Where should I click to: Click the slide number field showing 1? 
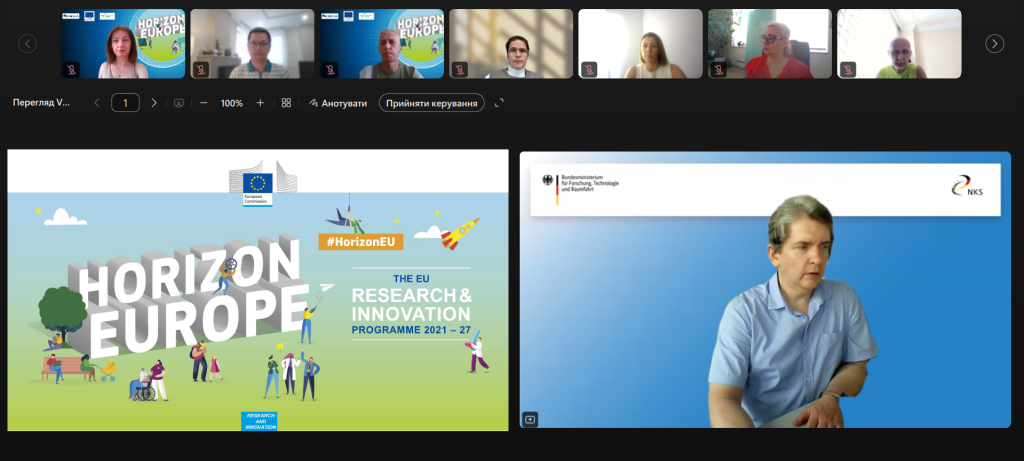(125, 103)
